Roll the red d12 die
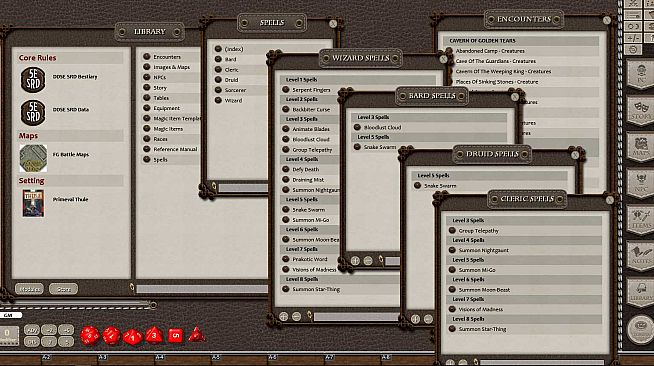The image size is (654, 366). tap(111, 336)
